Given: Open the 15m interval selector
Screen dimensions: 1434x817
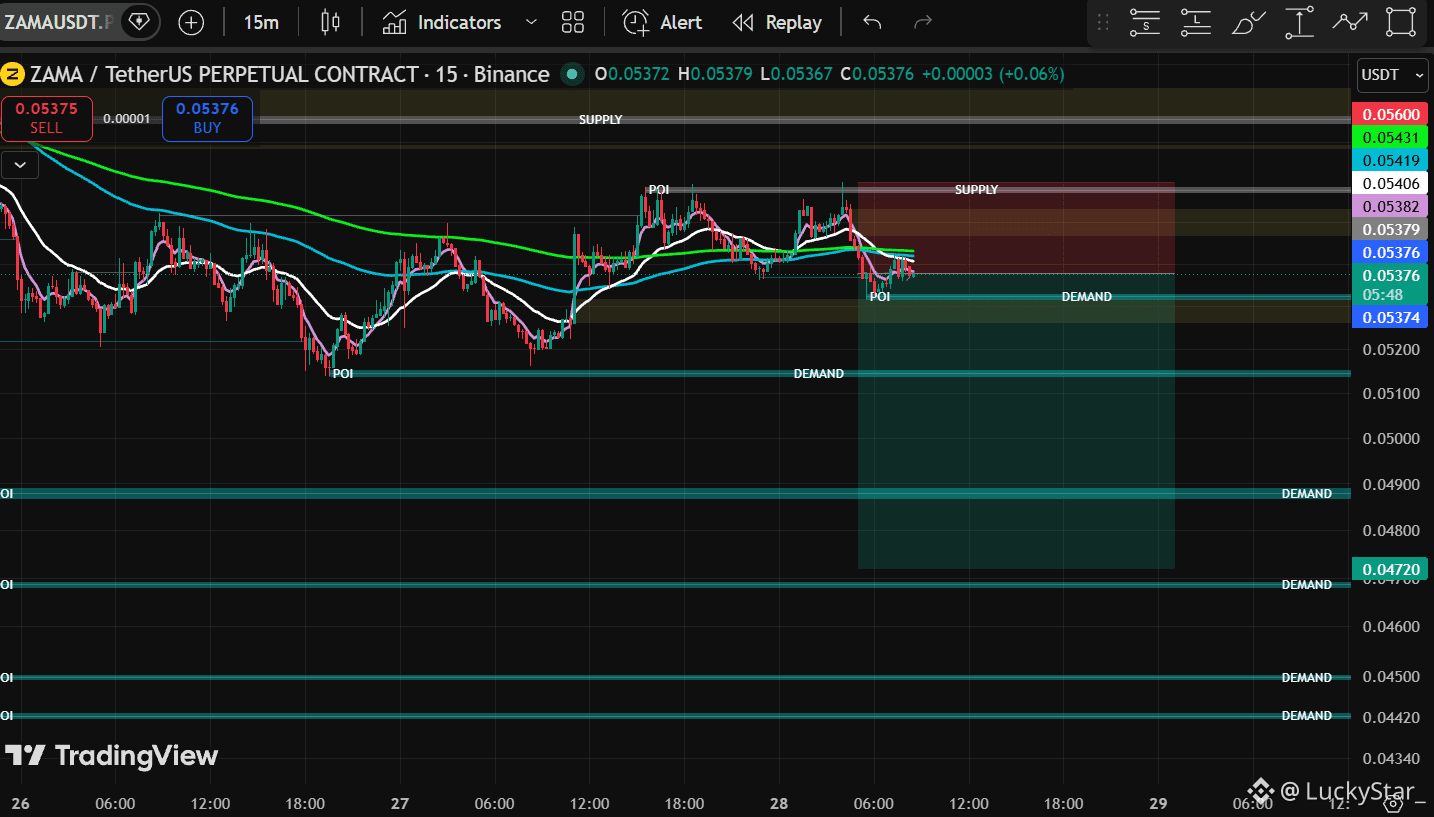Looking at the screenshot, I should [x=261, y=22].
